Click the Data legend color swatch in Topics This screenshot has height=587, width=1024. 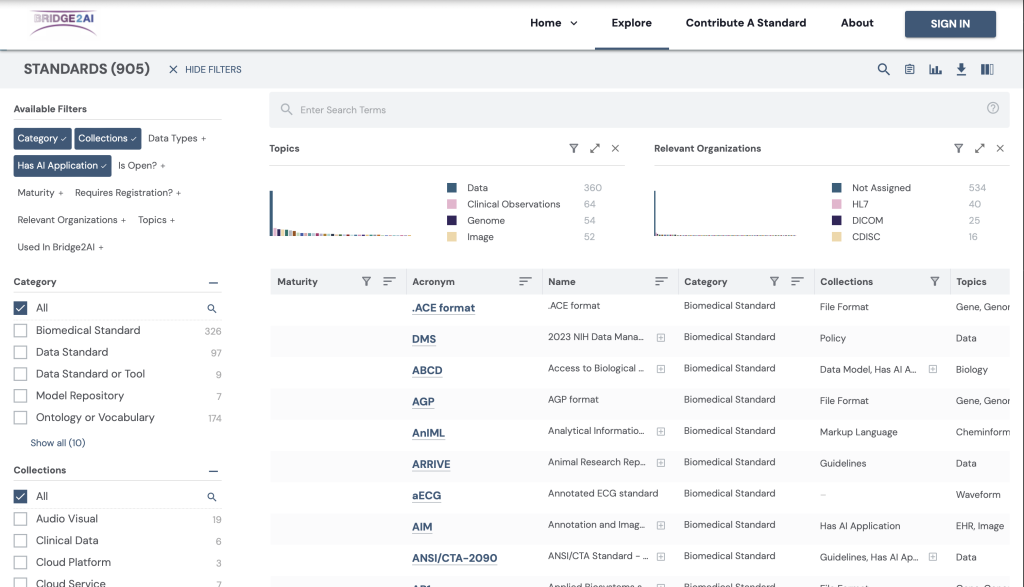(452, 188)
